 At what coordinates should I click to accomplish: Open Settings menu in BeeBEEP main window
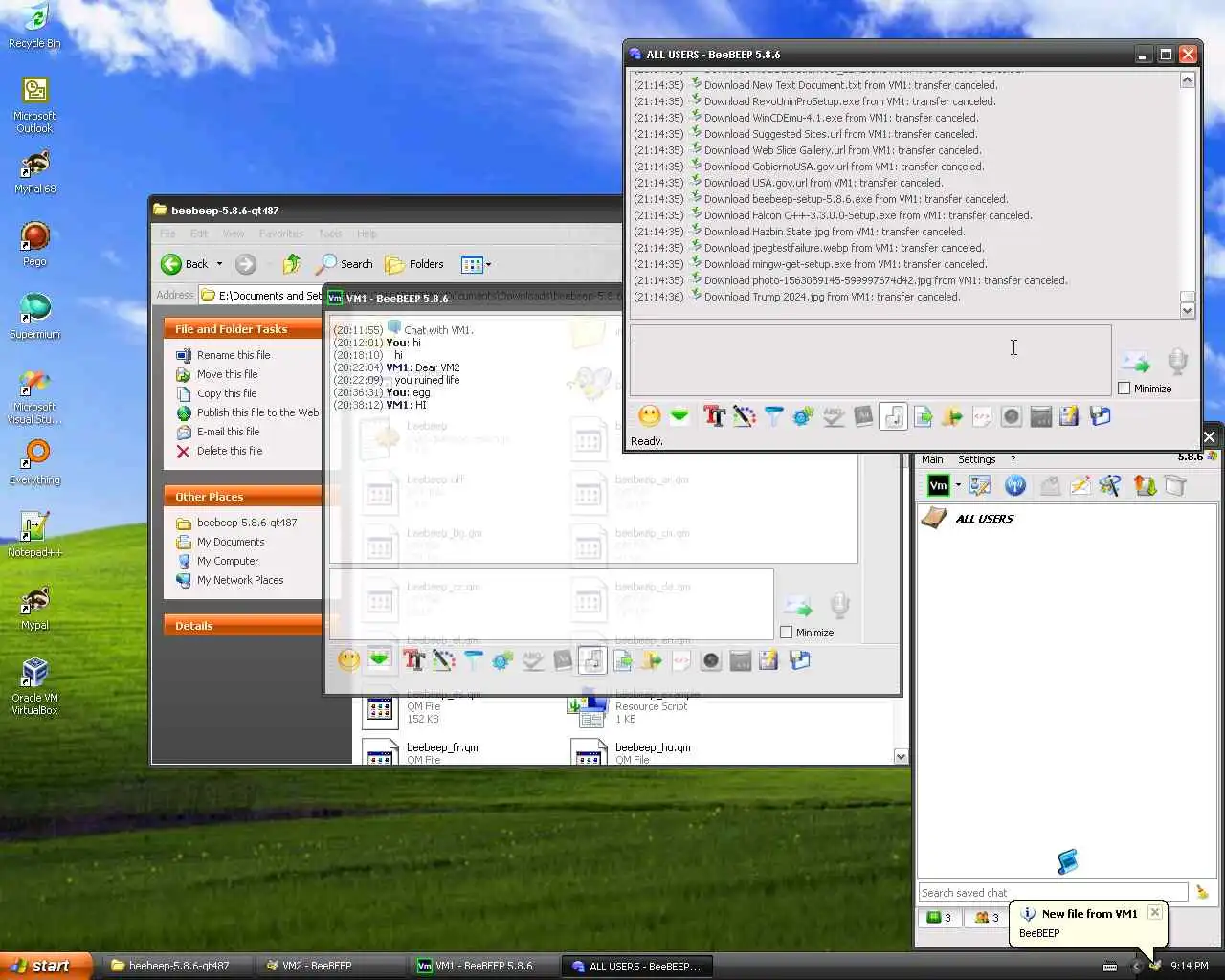(977, 459)
